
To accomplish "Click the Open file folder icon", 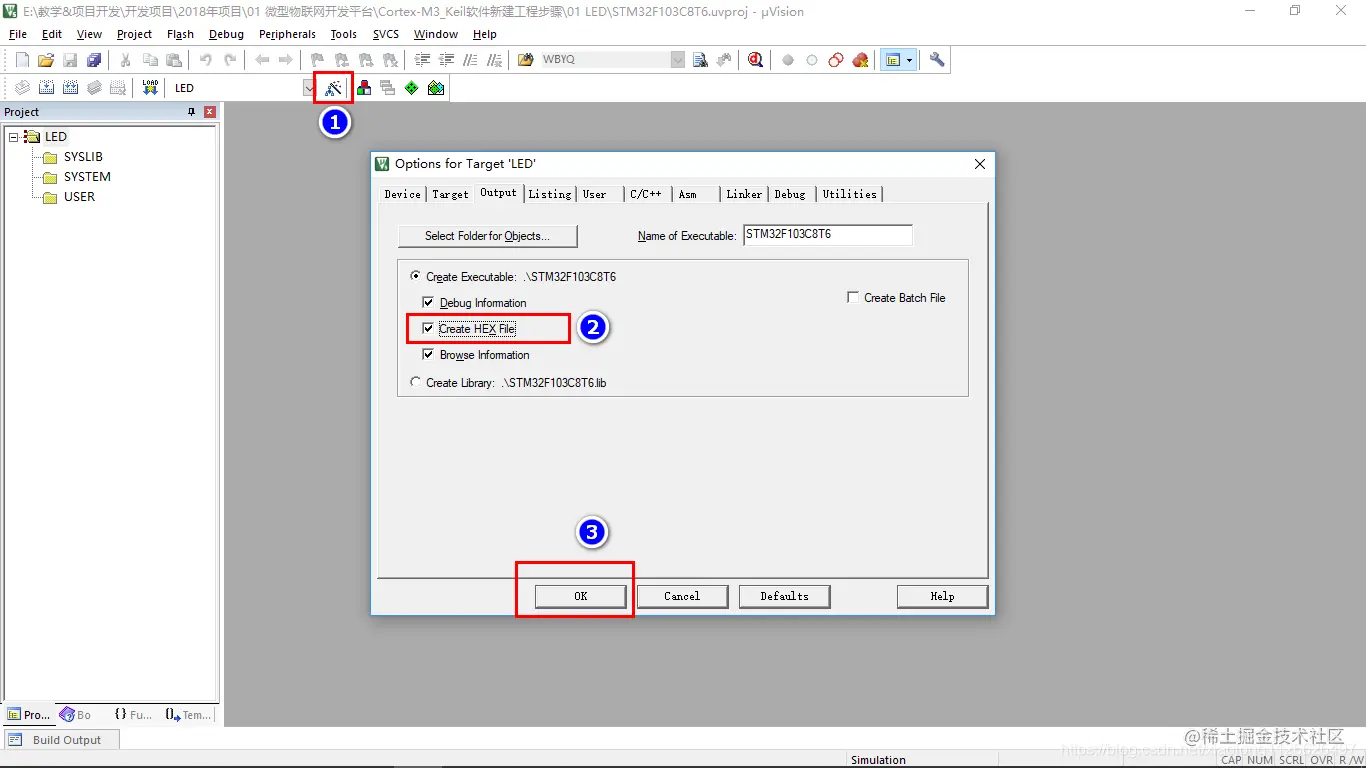I will coord(46,60).
